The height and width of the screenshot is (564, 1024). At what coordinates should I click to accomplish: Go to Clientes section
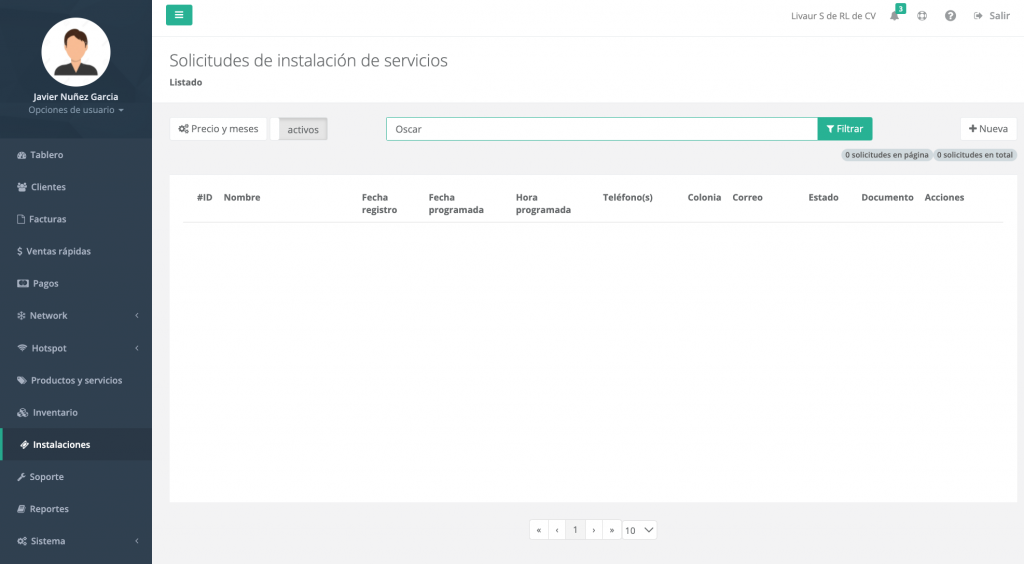[x=76, y=187]
